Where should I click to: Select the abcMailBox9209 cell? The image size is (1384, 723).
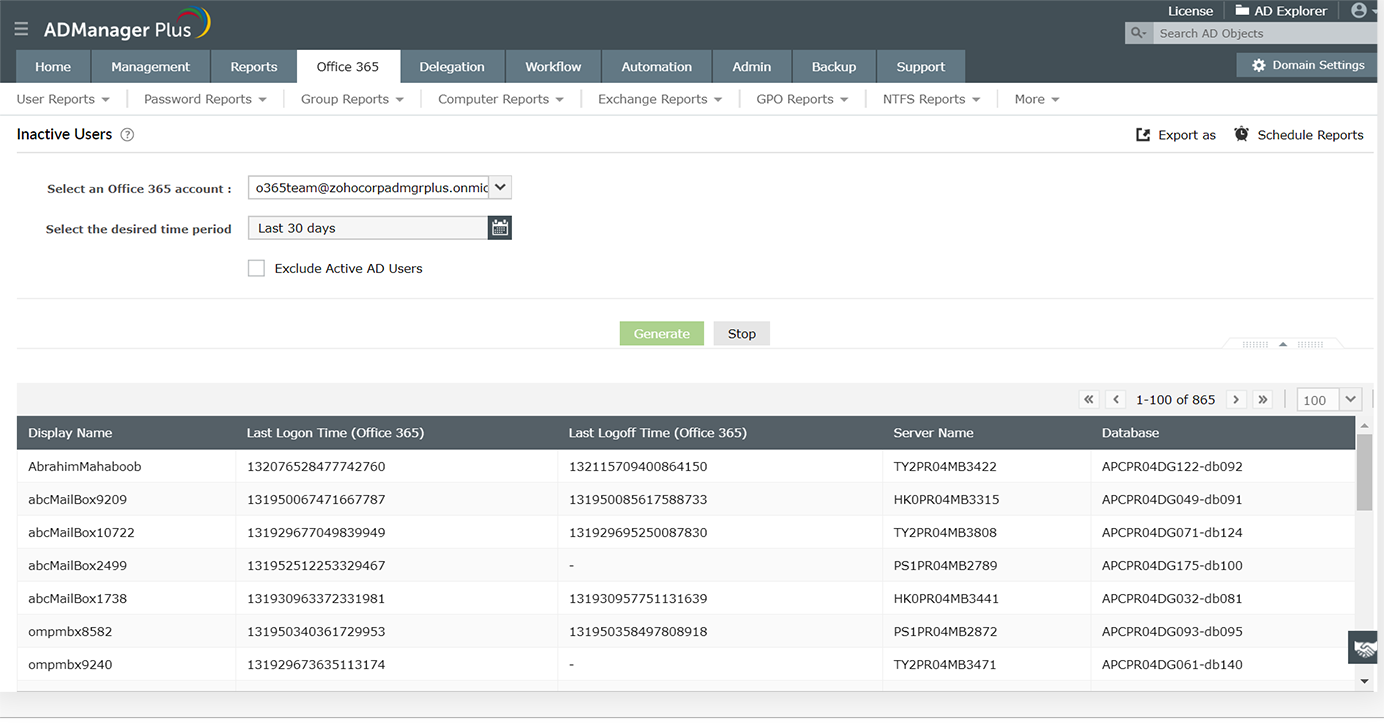(x=77, y=499)
